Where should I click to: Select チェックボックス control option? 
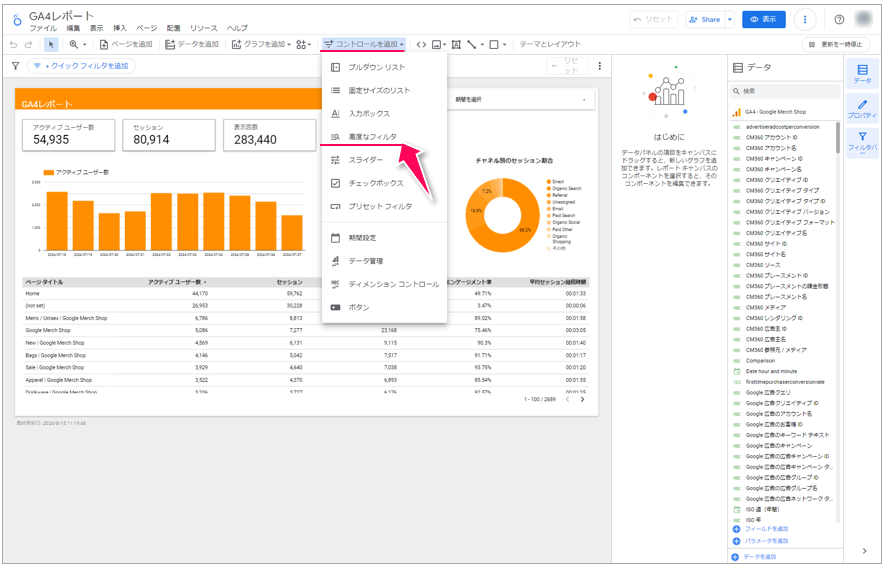pyautogui.click(x=384, y=183)
